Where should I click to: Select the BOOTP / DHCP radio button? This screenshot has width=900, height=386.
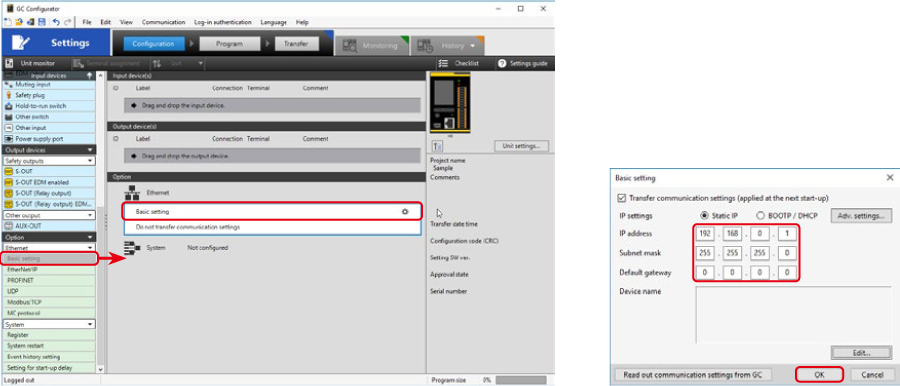pyautogui.click(x=761, y=216)
